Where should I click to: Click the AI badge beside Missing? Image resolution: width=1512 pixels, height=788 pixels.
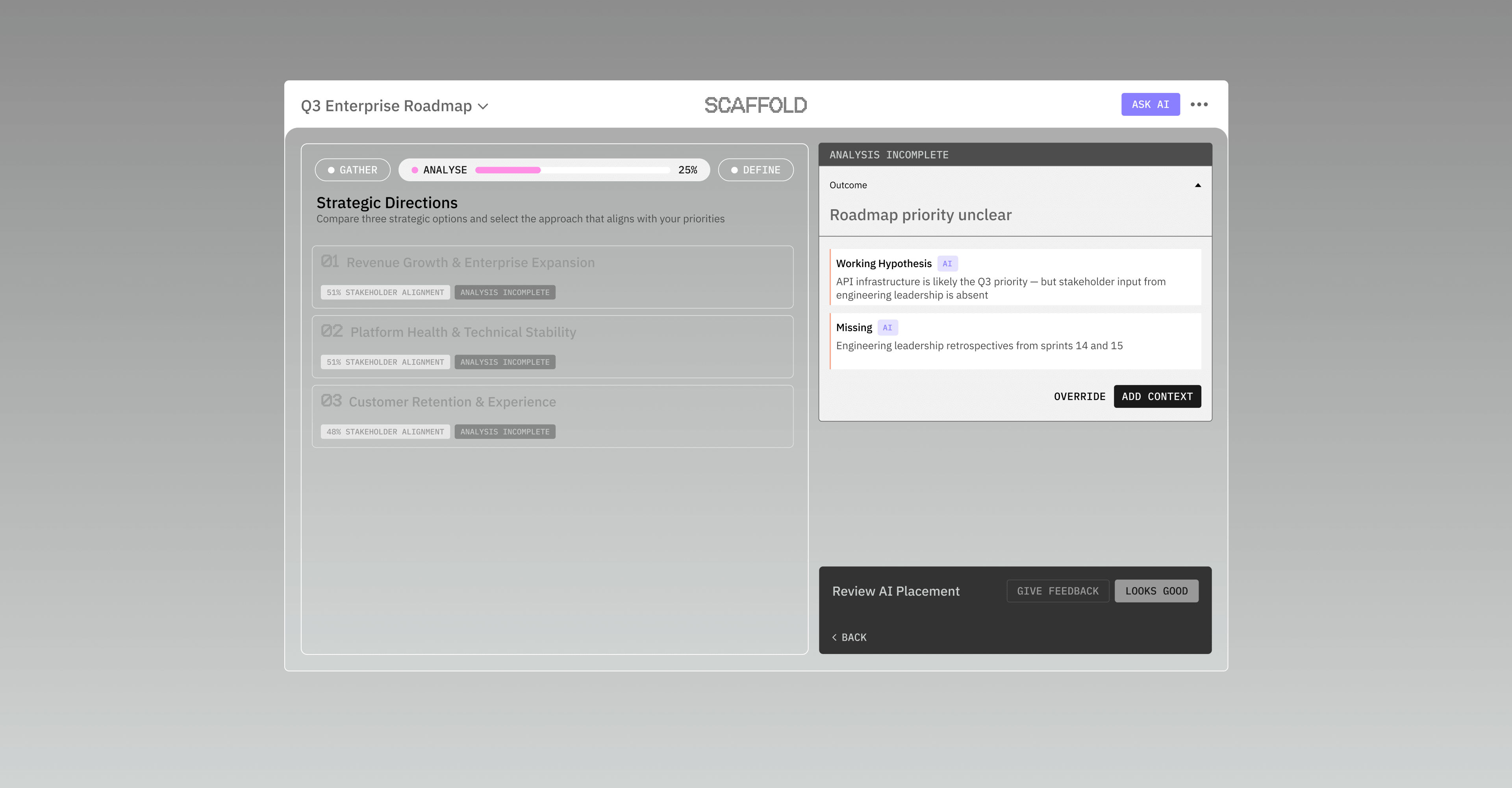(887, 328)
